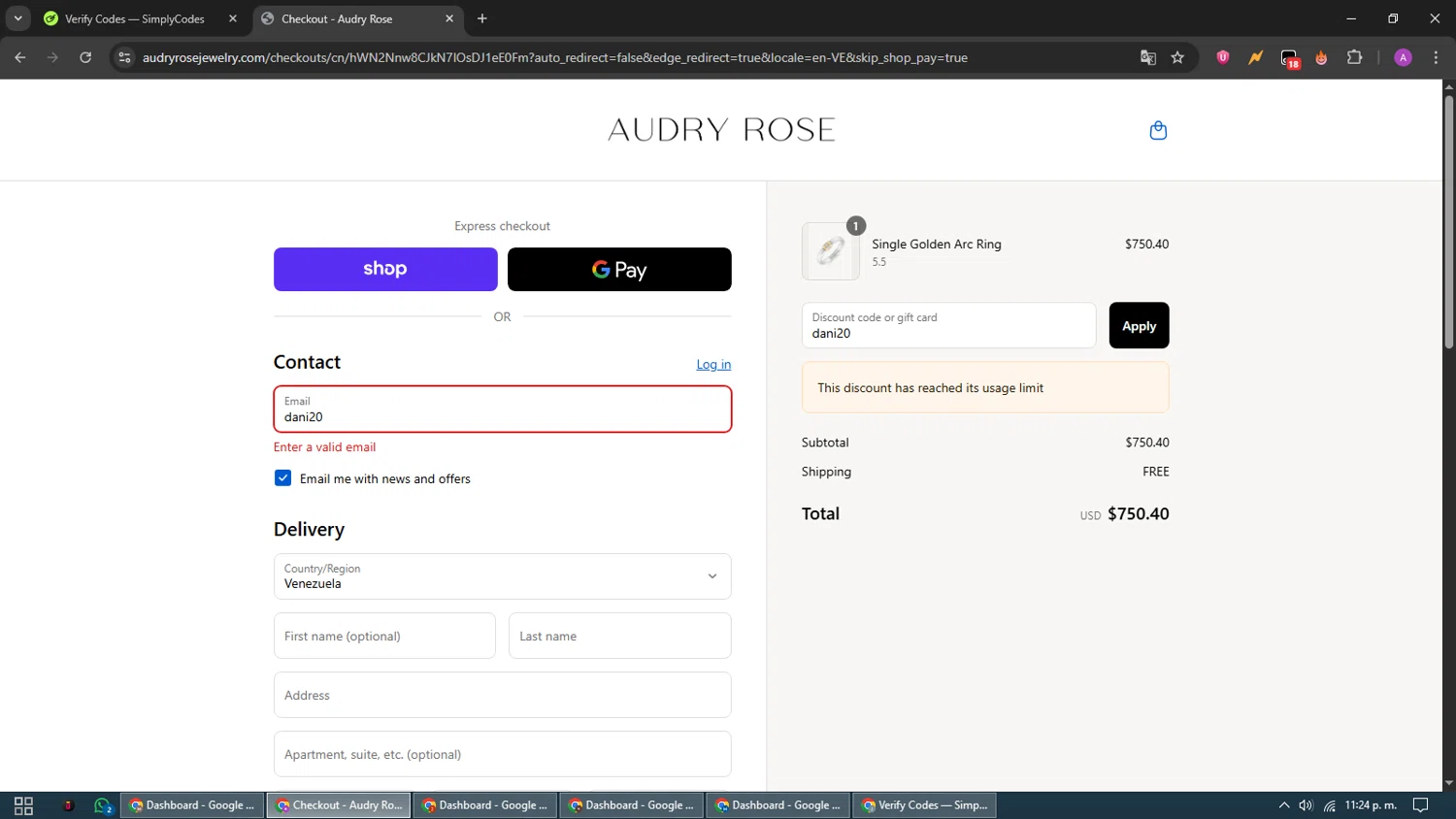Viewport: 1456px width, 819px height.
Task: Open the Chrome profile avatar
Action: [x=1403, y=57]
